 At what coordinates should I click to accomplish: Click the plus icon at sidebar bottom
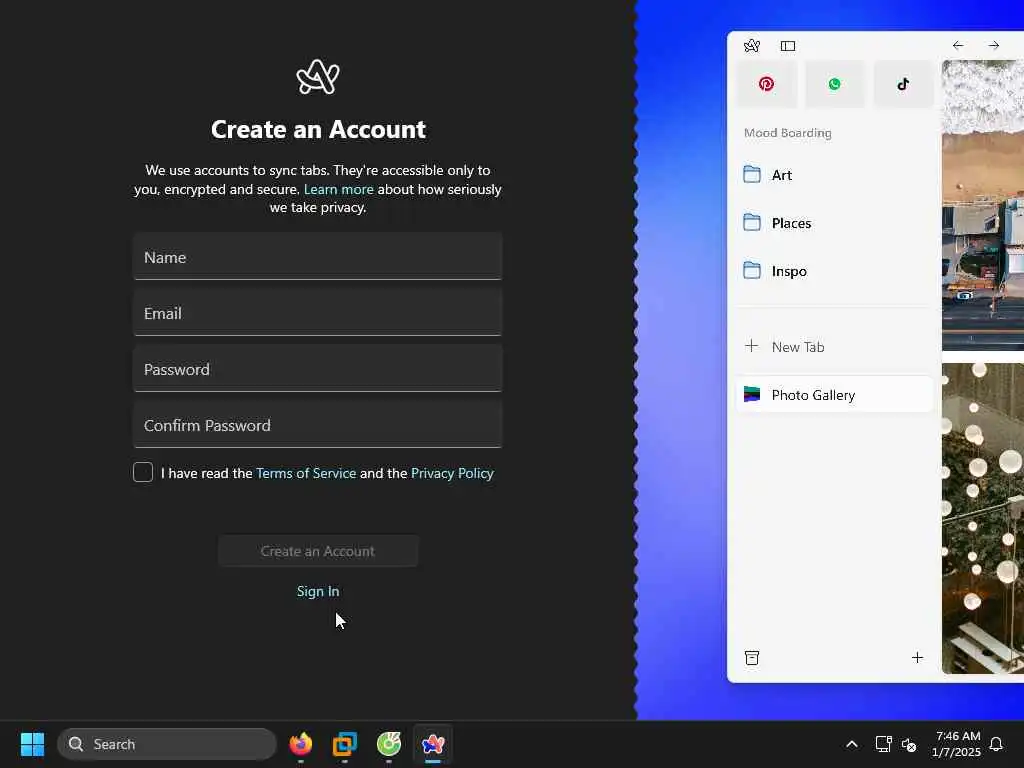click(917, 658)
